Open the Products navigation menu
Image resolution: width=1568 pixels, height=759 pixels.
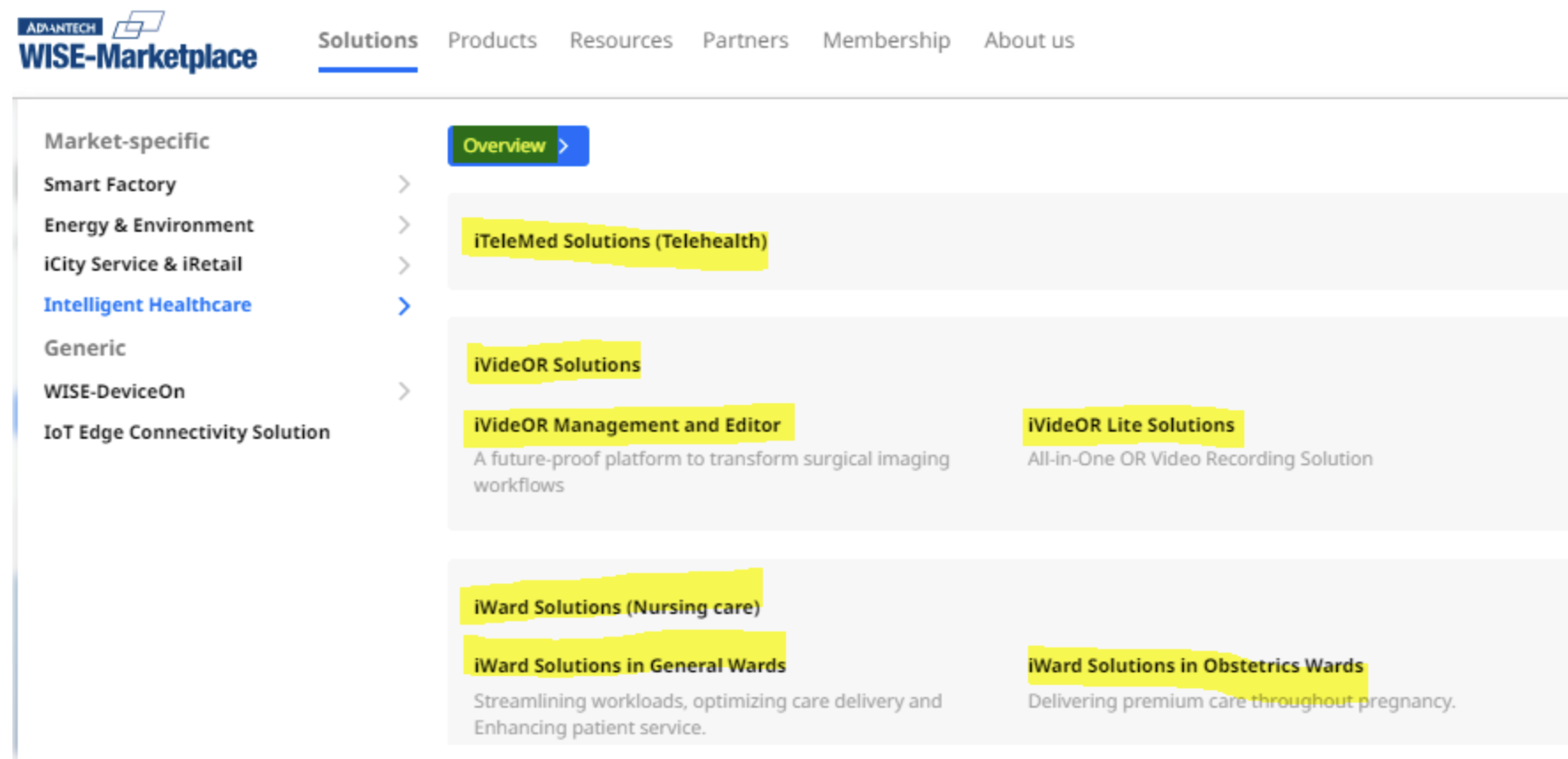[492, 41]
